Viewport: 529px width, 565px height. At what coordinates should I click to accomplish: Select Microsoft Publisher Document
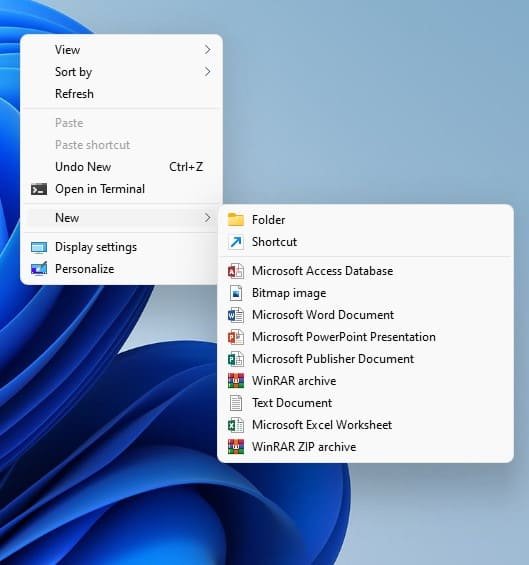pos(365,359)
